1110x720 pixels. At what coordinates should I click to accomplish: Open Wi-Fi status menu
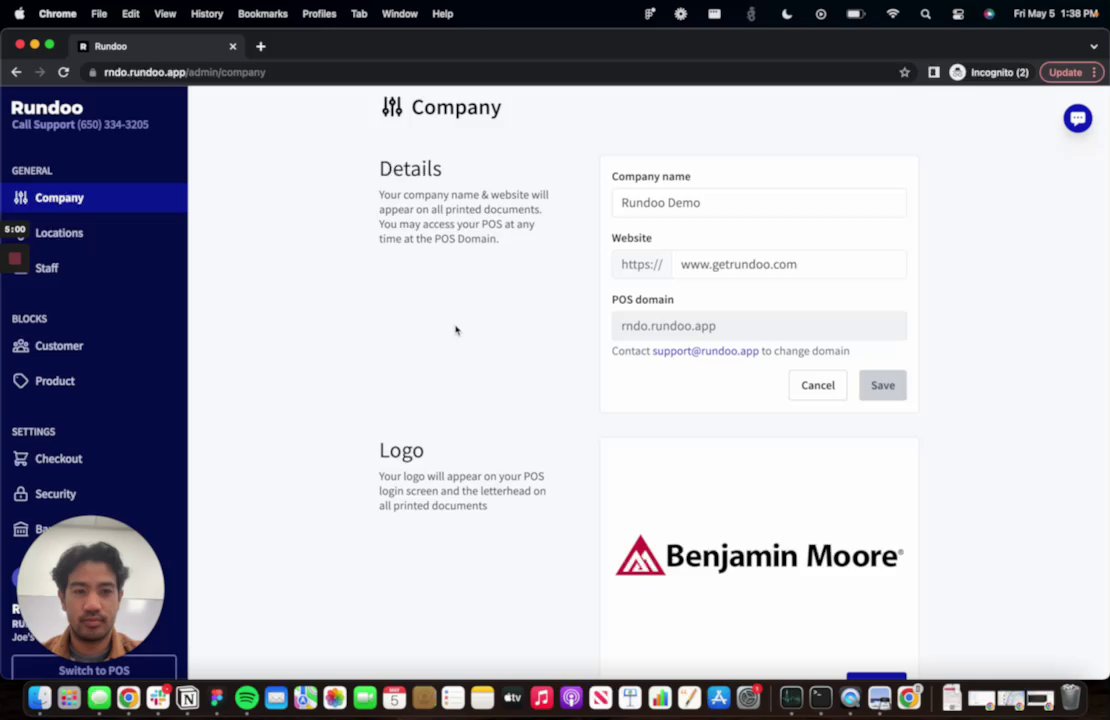(893, 13)
